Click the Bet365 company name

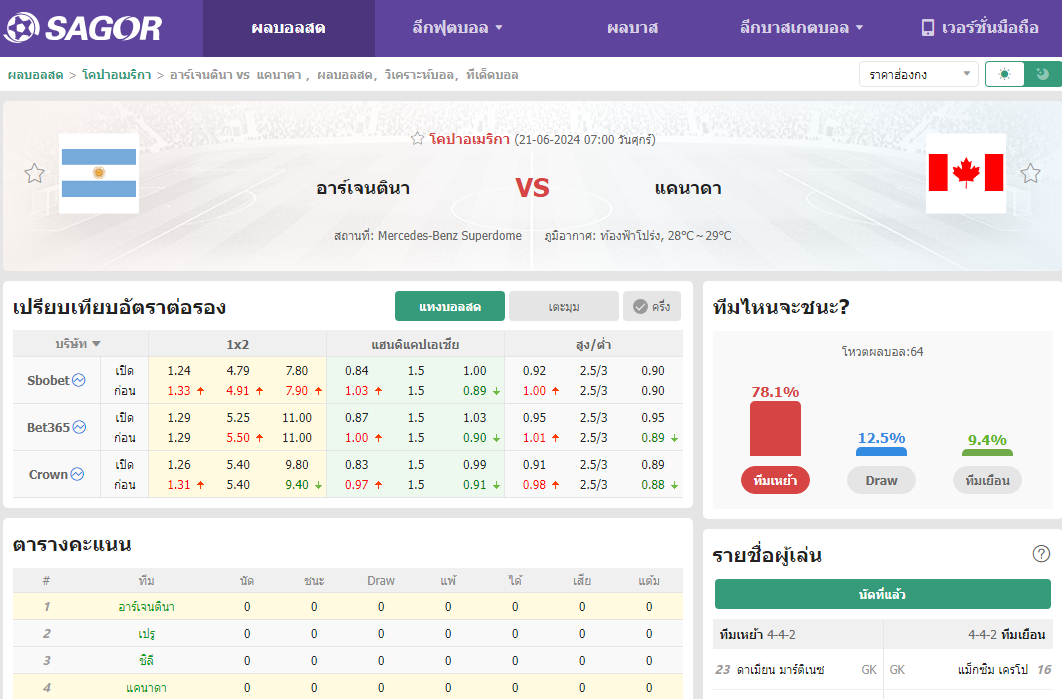pyautogui.click(x=48, y=427)
